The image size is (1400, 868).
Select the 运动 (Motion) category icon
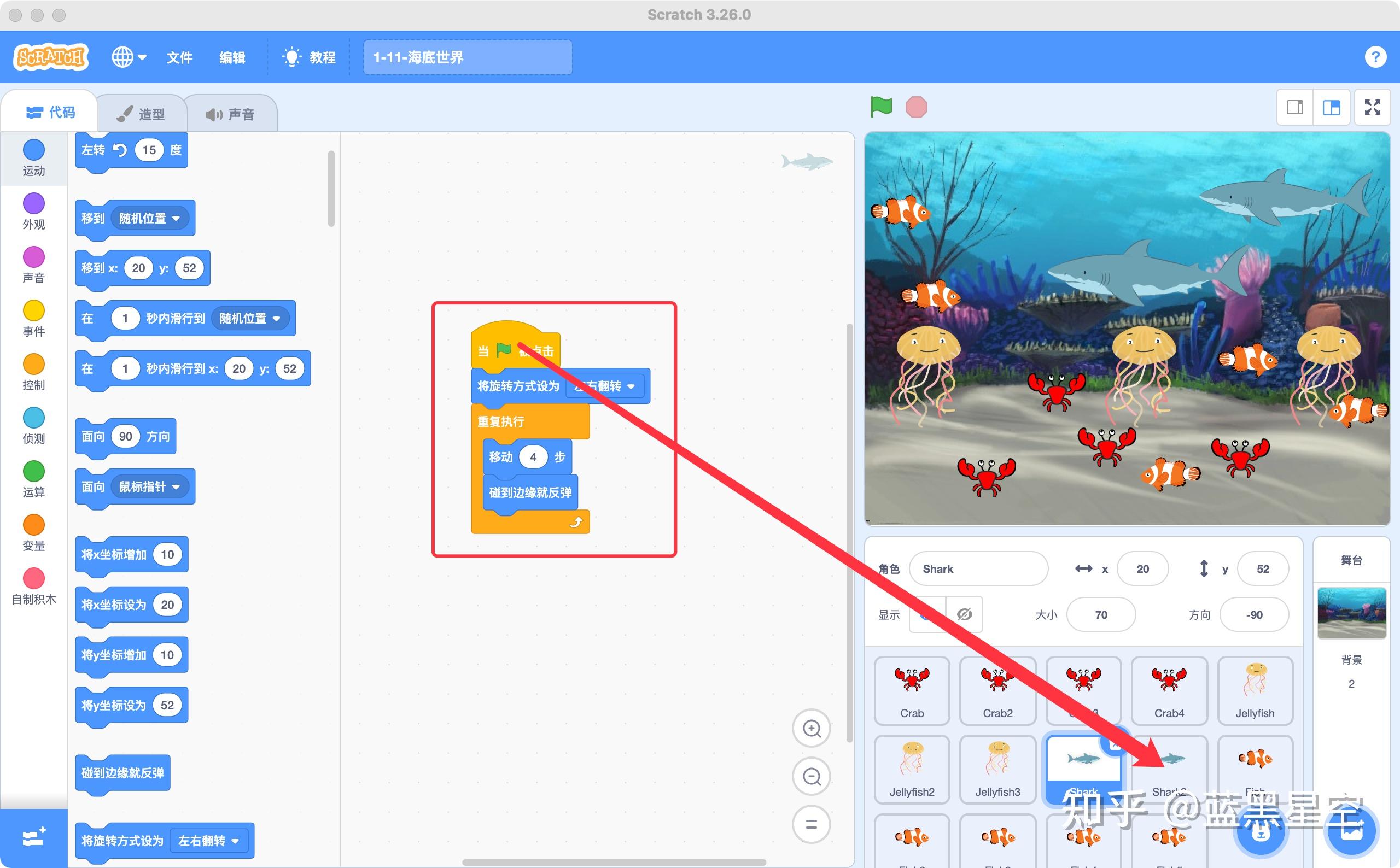pos(34,150)
